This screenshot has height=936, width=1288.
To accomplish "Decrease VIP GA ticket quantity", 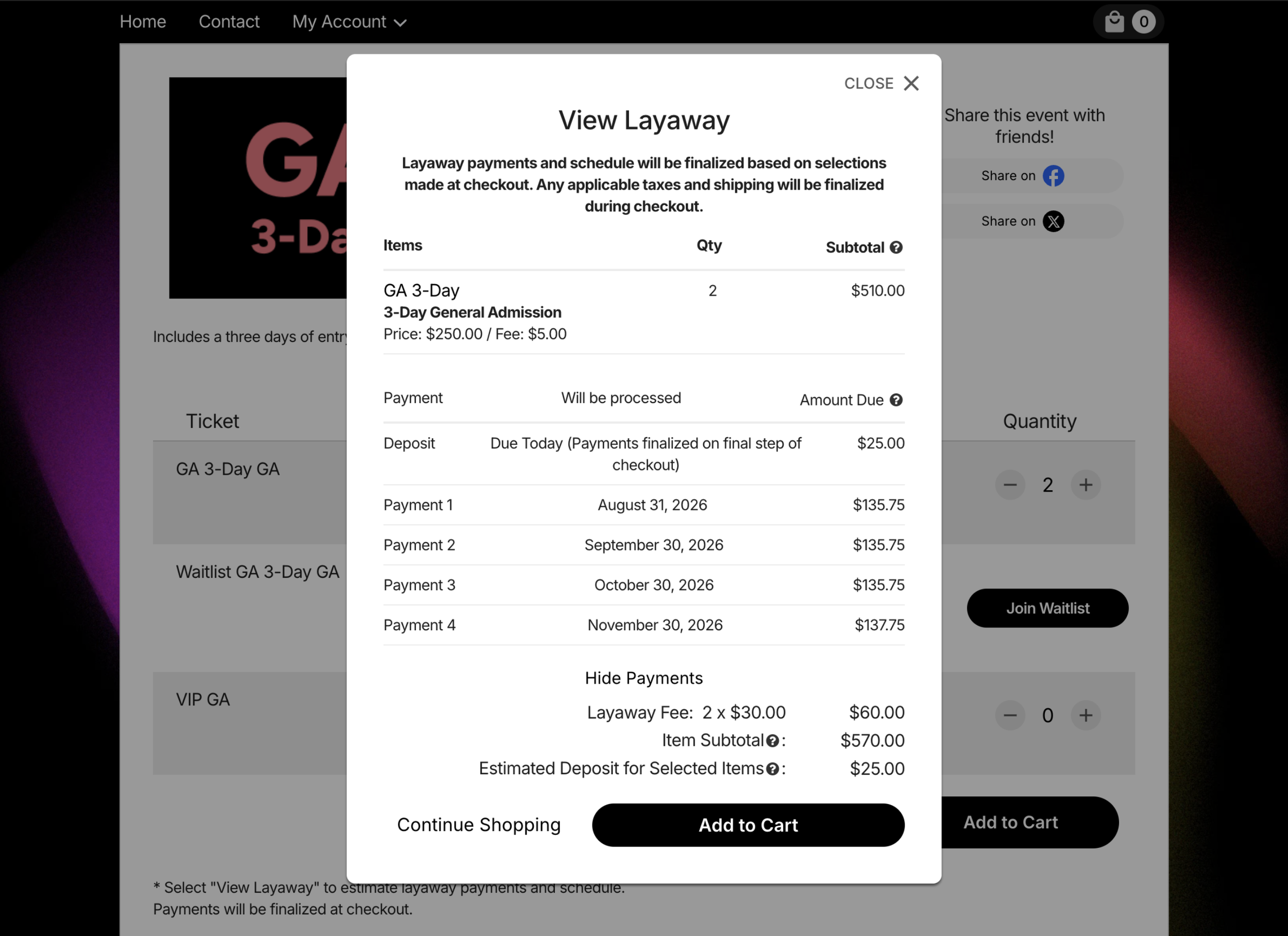I will (x=1010, y=715).
